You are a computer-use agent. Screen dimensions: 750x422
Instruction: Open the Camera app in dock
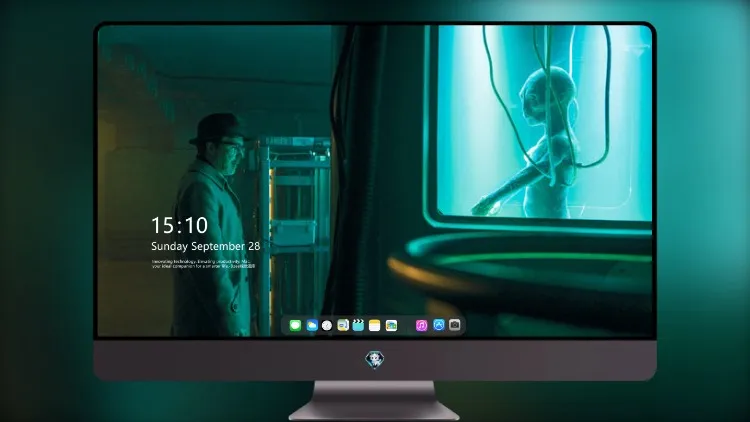(455, 325)
